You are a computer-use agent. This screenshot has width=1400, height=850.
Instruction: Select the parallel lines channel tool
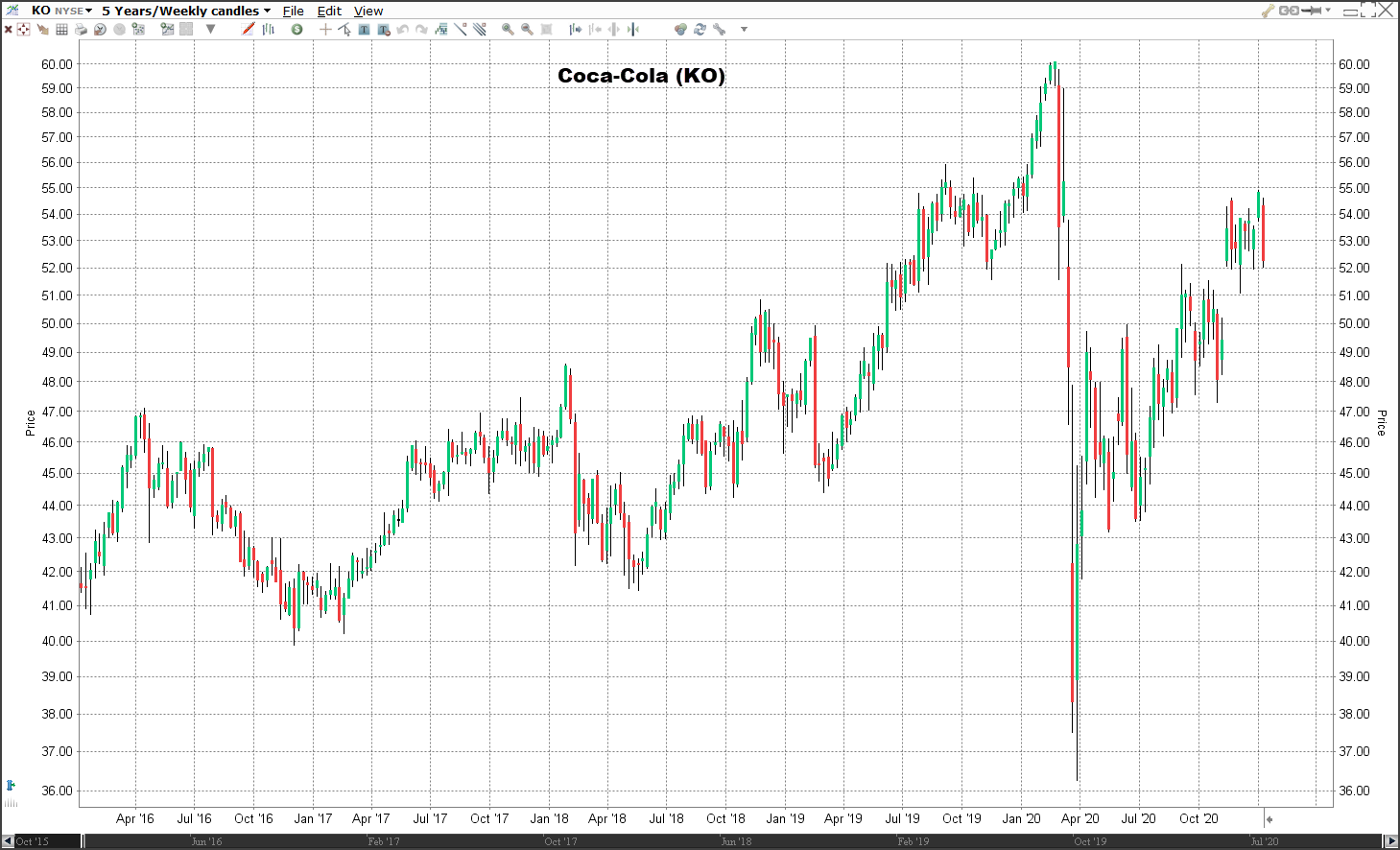coord(480,29)
